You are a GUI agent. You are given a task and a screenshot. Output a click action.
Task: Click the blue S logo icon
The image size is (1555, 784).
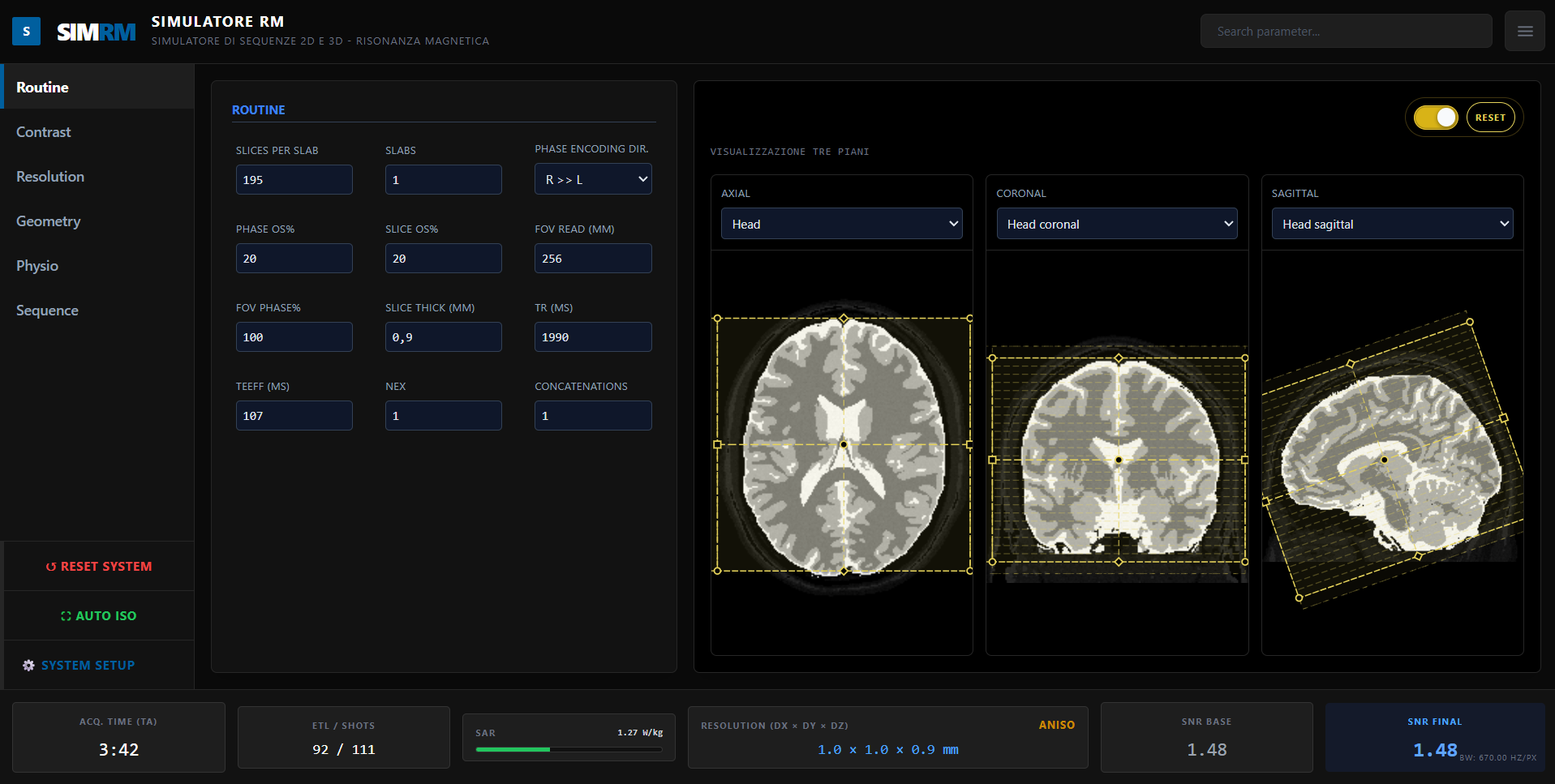point(26,32)
